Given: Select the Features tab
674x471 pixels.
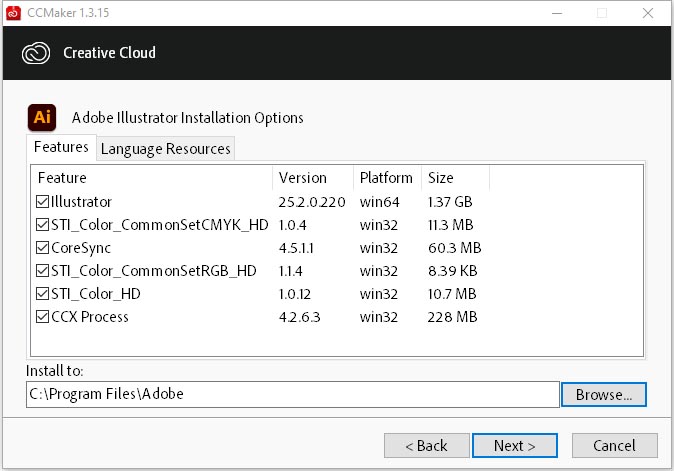Looking at the screenshot, I should [x=61, y=147].
